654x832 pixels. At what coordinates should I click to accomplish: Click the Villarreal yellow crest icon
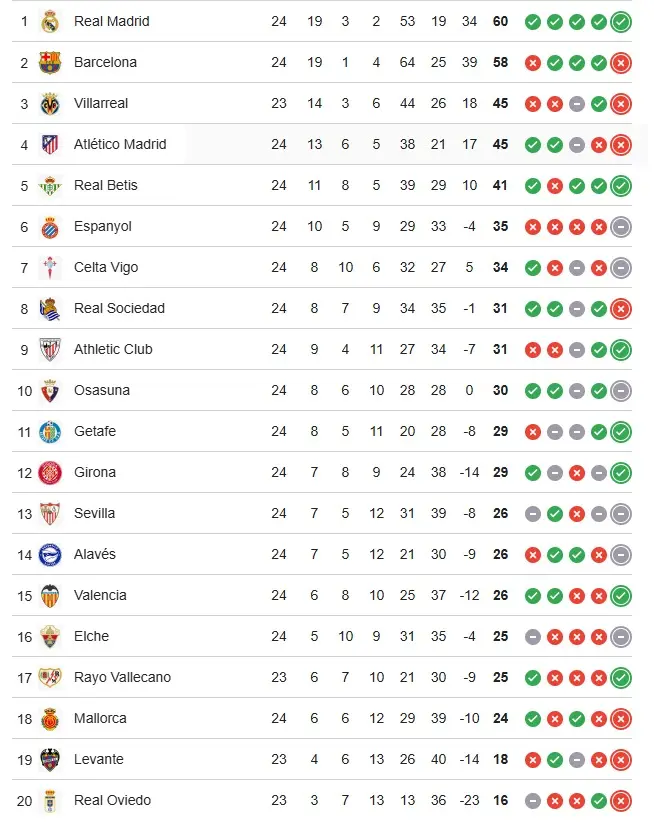click(x=50, y=103)
